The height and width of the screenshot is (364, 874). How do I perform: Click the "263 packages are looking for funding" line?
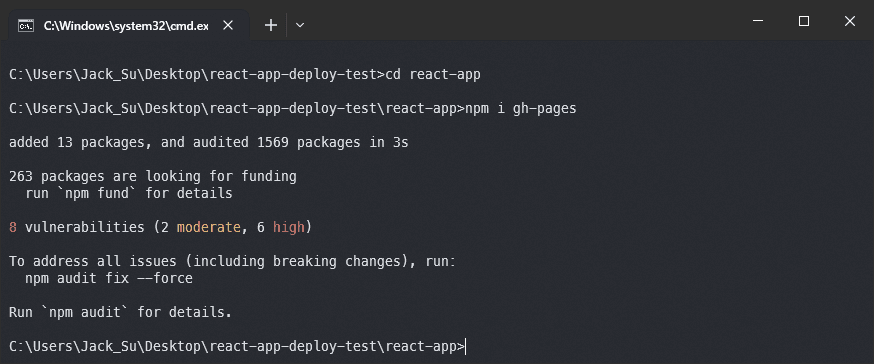[x=153, y=177]
